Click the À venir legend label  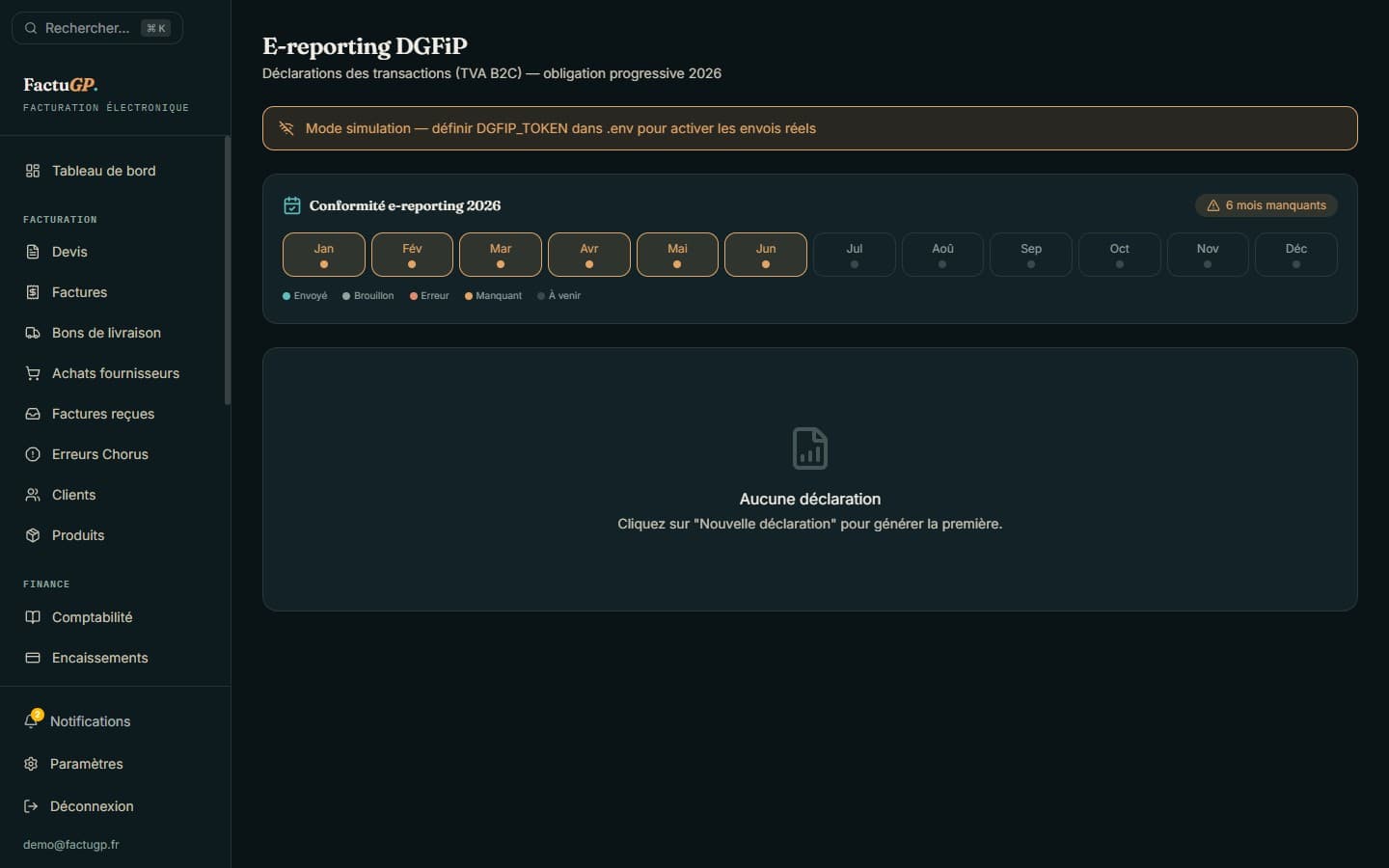point(565,296)
